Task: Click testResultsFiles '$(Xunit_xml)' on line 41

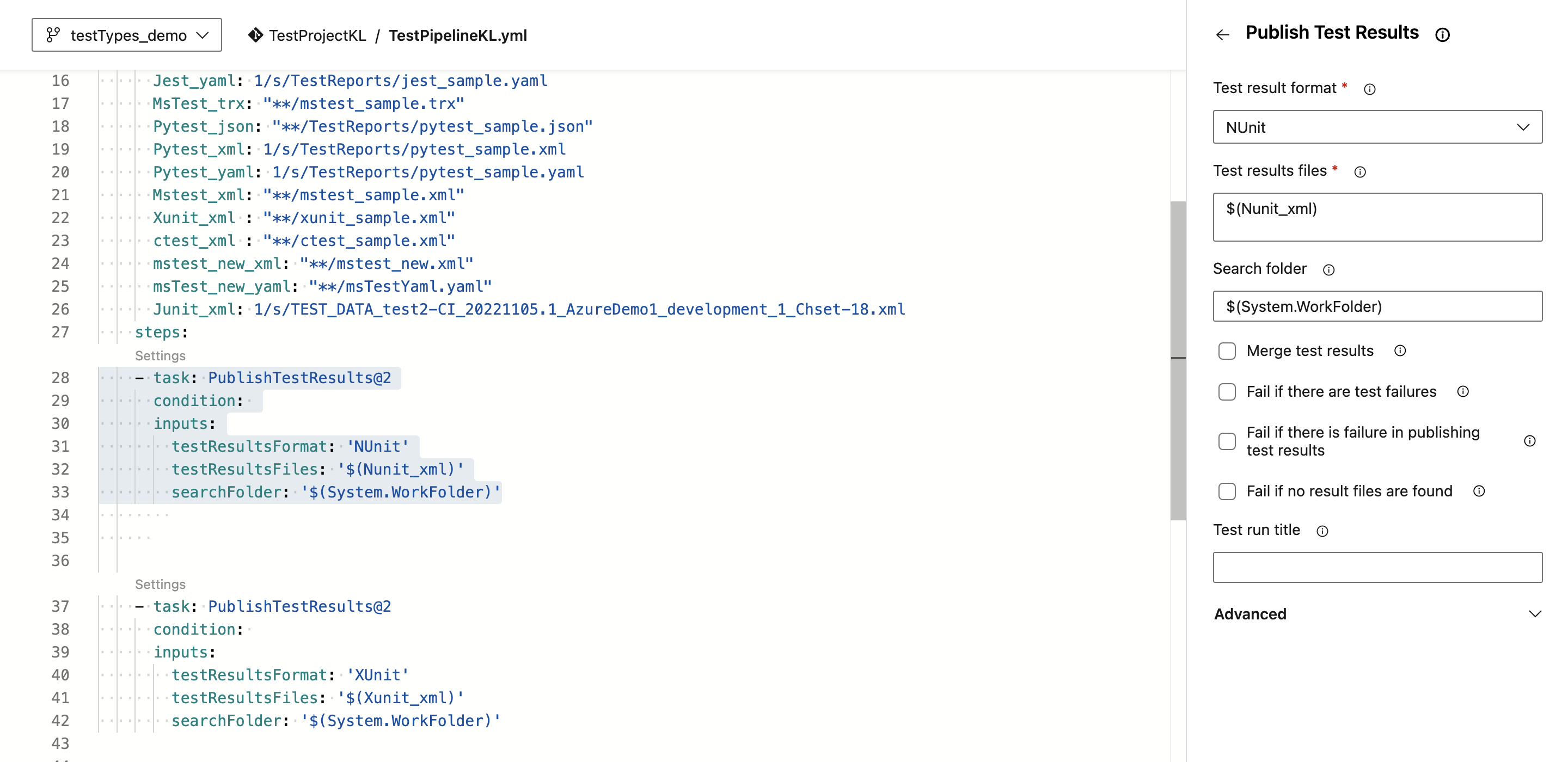Action: [317, 698]
